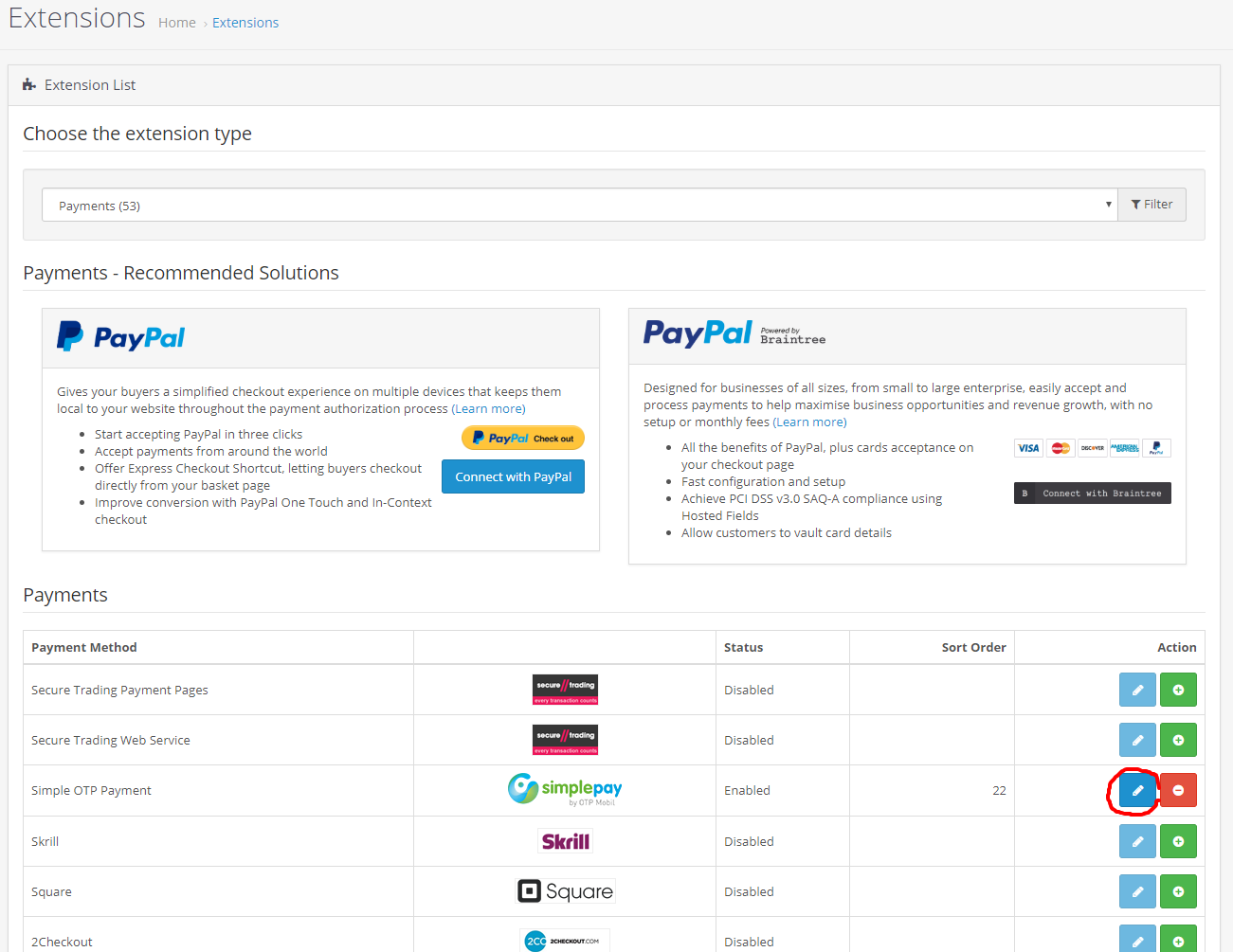This screenshot has height=952, width=1233.
Task: Click the Mastercard card icon
Action: click(x=1061, y=448)
